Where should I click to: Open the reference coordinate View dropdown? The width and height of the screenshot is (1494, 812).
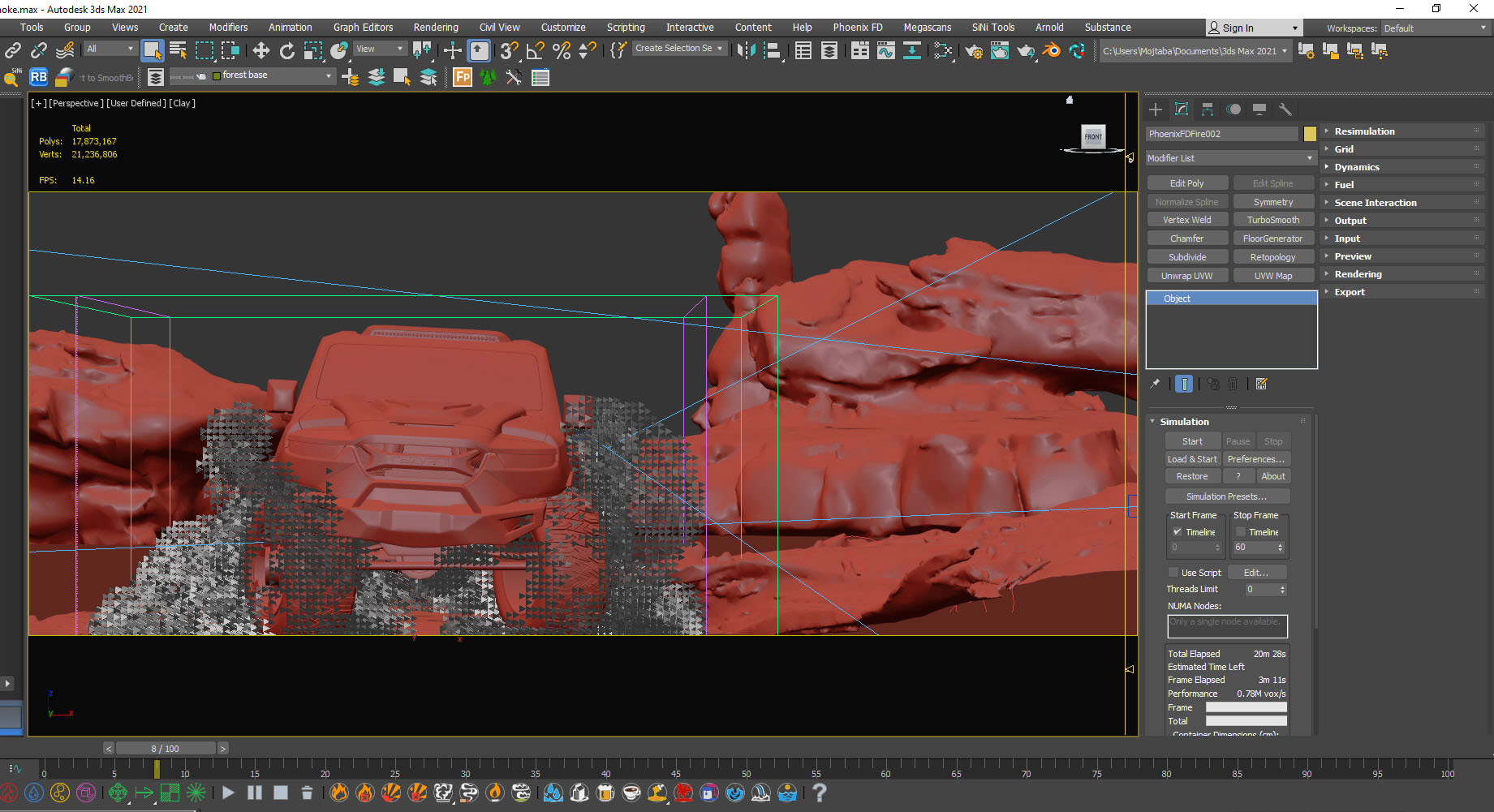pos(380,49)
